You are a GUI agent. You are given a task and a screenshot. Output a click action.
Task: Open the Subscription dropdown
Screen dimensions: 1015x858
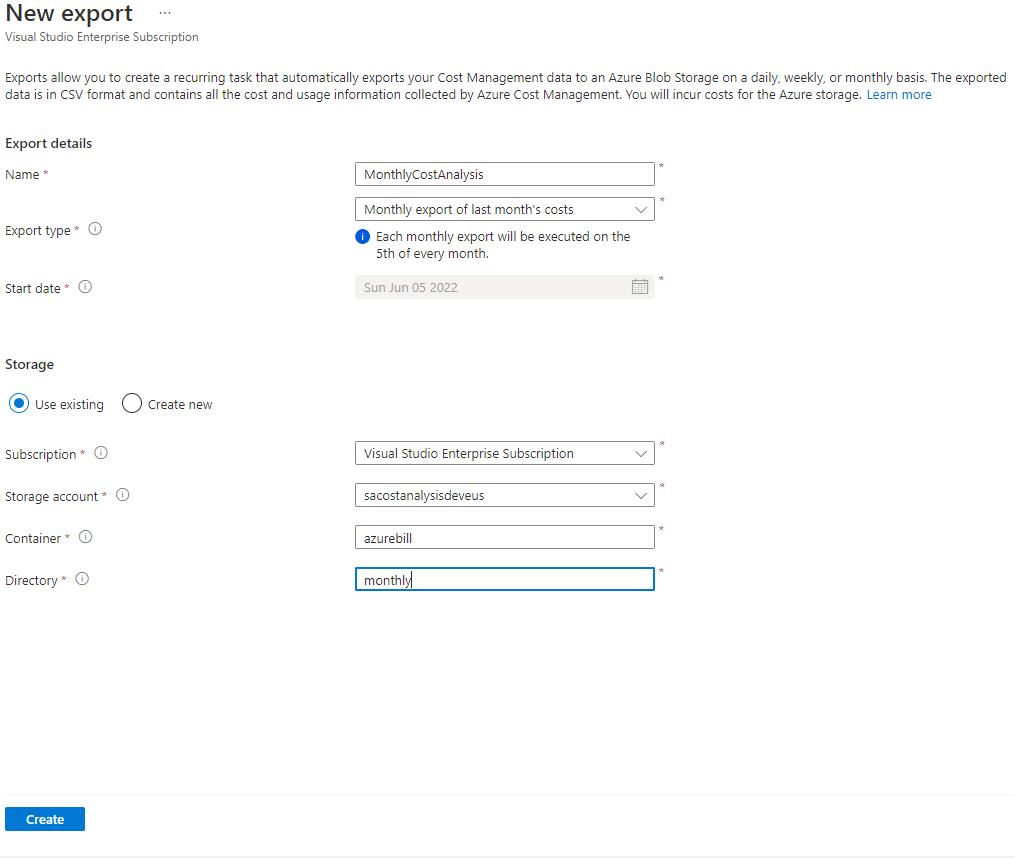(504, 453)
